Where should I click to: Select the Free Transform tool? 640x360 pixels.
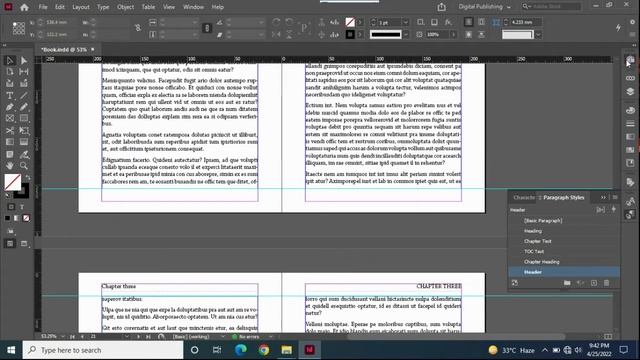(x=24, y=131)
